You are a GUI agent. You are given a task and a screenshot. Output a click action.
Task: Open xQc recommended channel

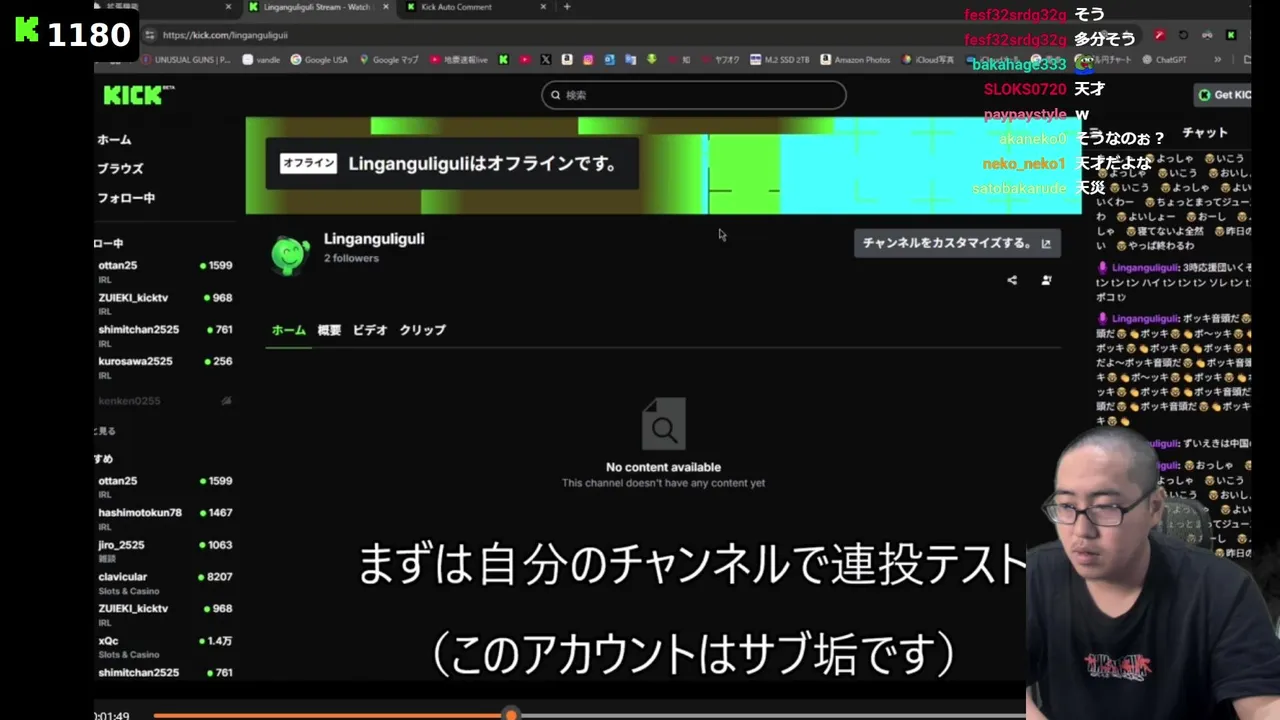coord(165,647)
